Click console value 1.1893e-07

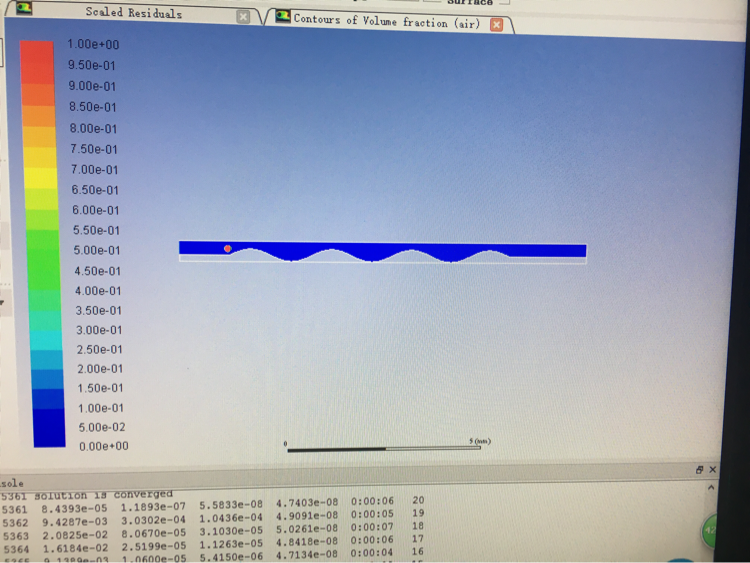pyautogui.click(x=153, y=507)
